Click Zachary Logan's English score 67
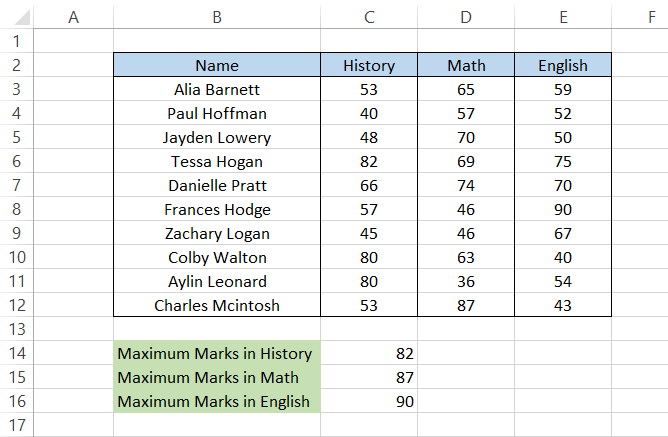 coord(563,233)
